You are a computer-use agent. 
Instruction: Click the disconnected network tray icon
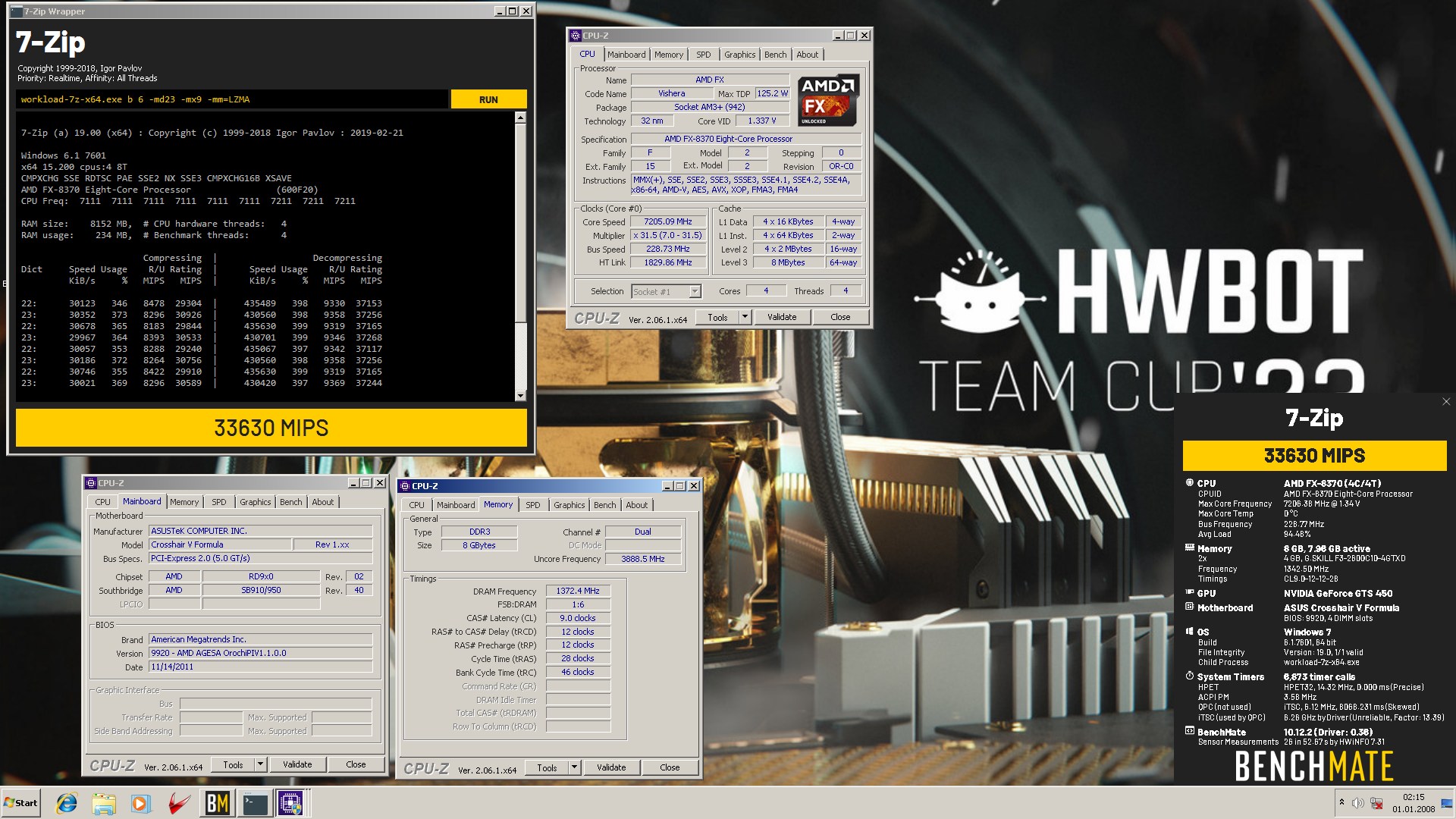pyautogui.click(x=1376, y=802)
